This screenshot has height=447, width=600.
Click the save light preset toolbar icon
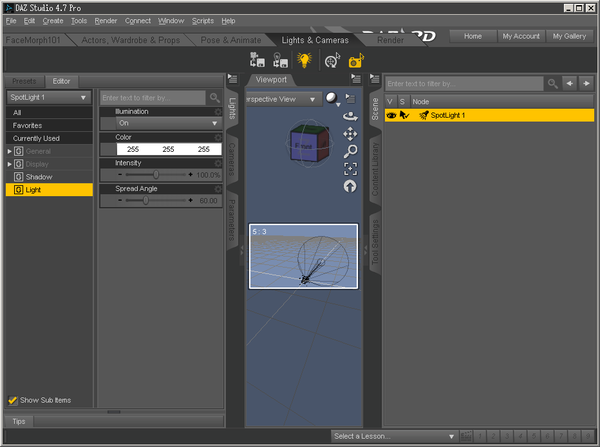point(280,60)
